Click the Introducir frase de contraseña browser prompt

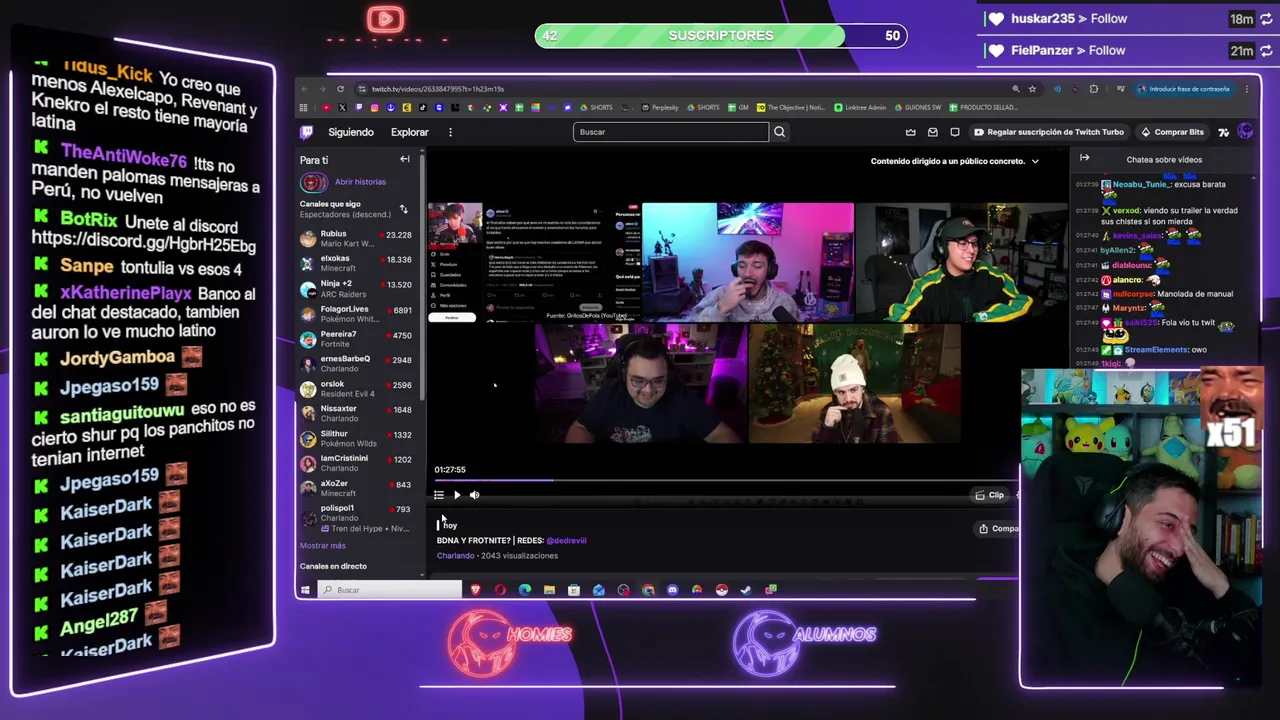1183,89
